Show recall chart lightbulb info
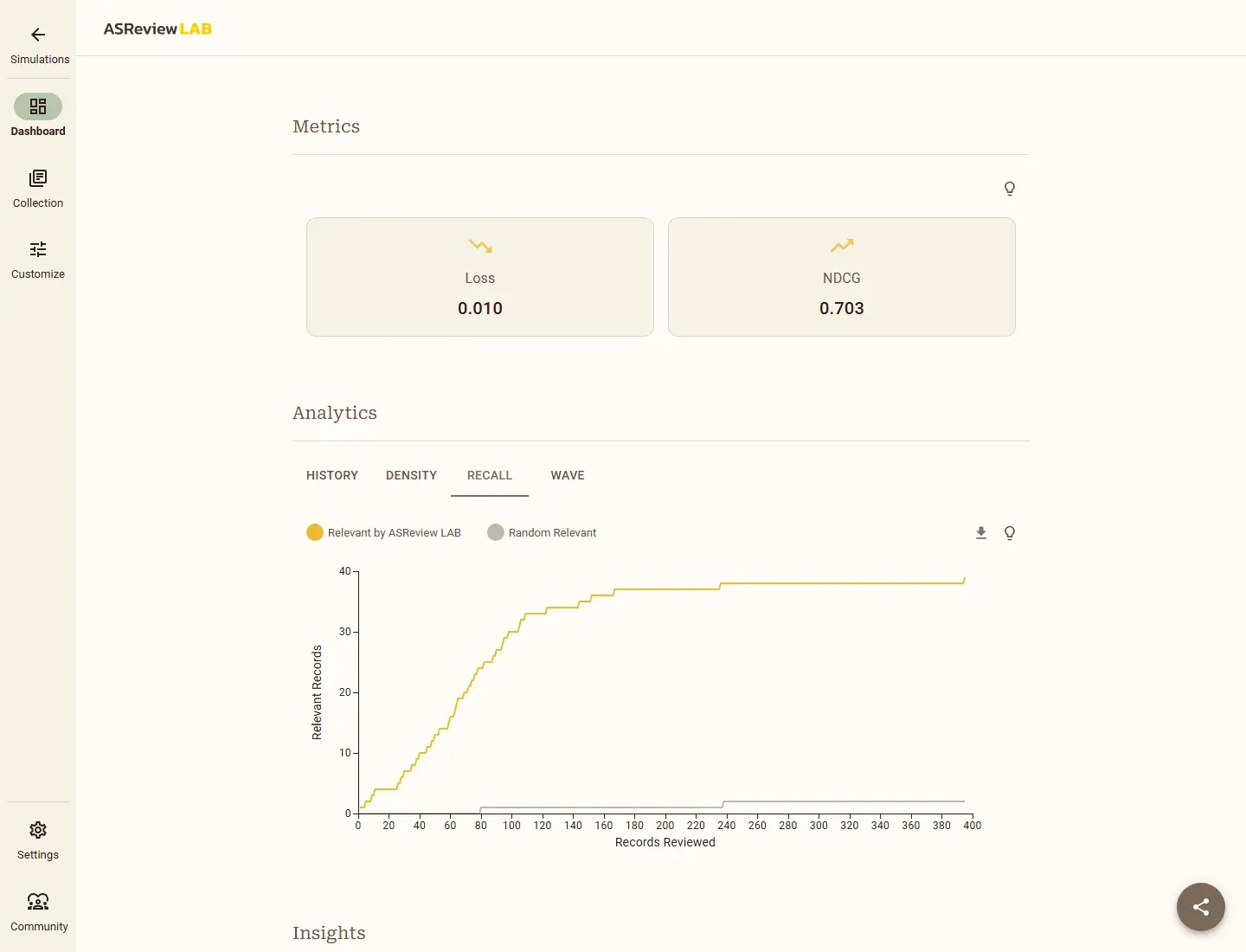 pos(1009,533)
